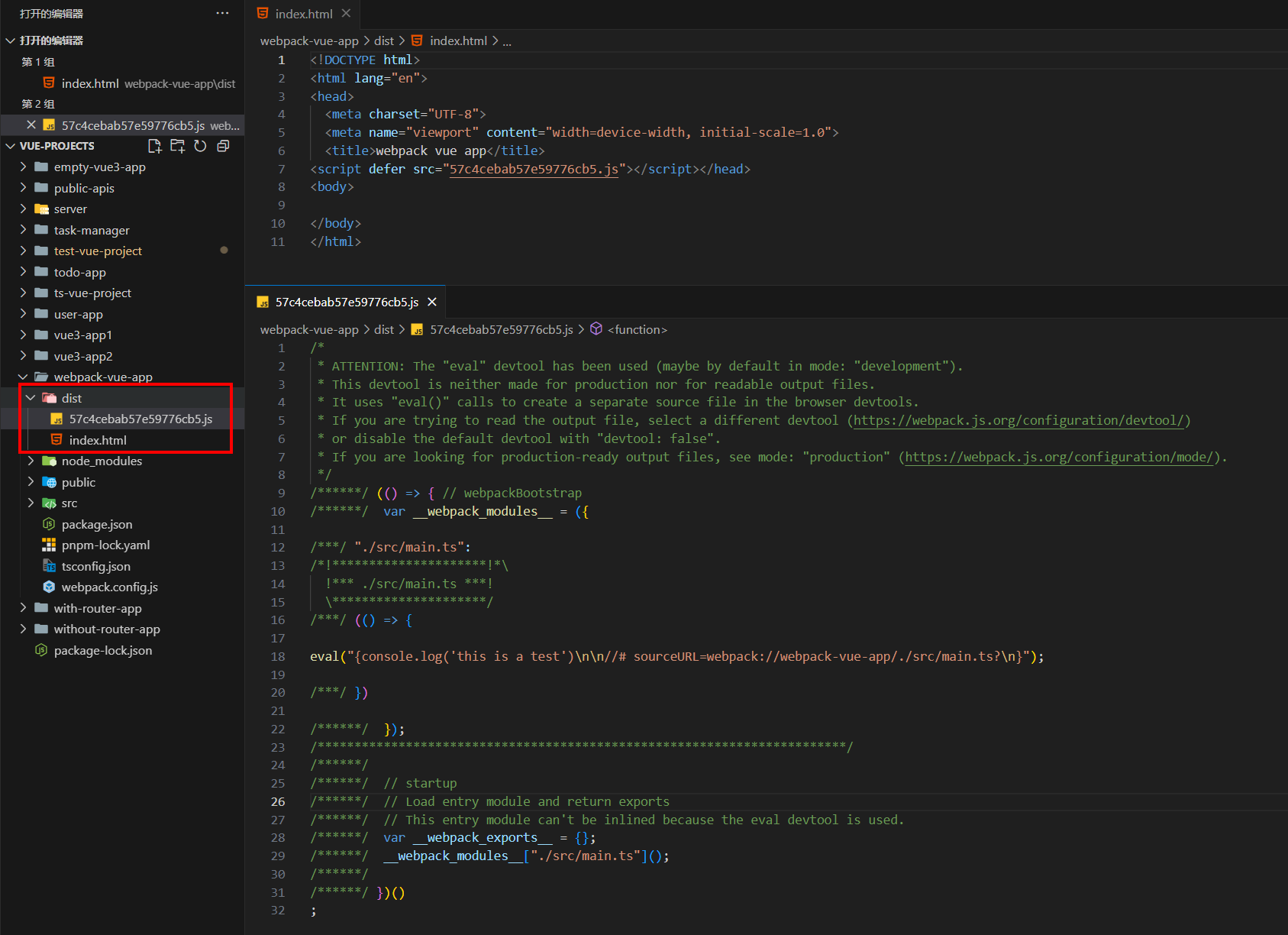The height and width of the screenshot is (935, 1288).
Task: Expand the task-manager folder
Action: point(23,230)
